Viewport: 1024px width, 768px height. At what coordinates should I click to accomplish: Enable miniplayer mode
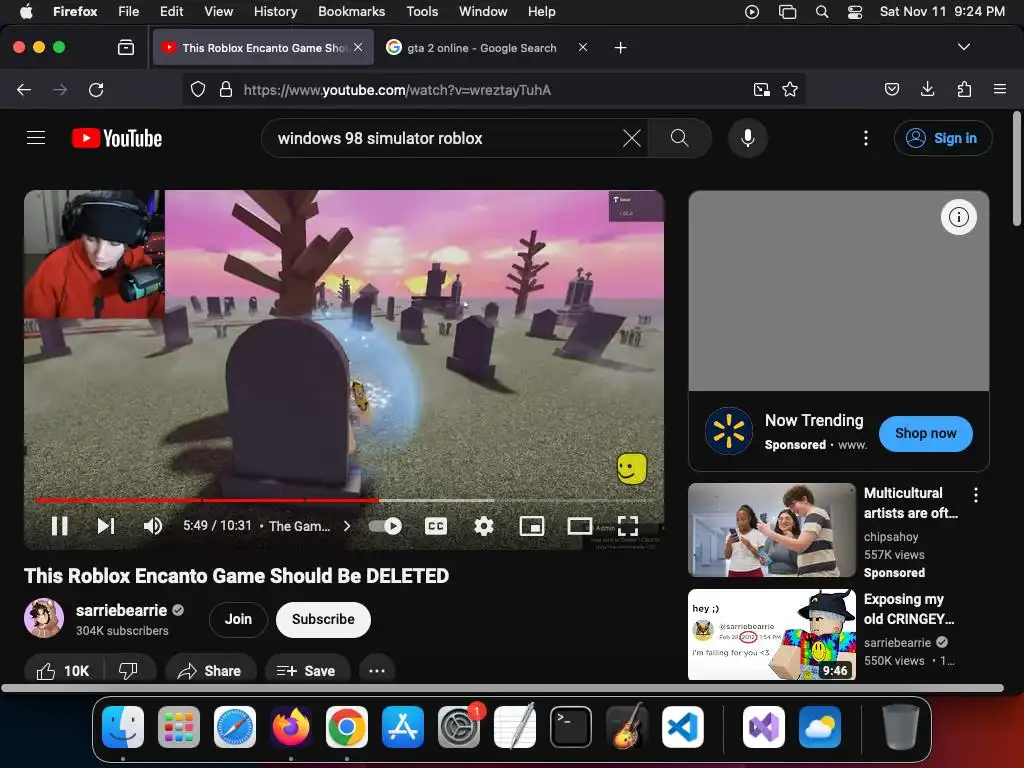532,526
